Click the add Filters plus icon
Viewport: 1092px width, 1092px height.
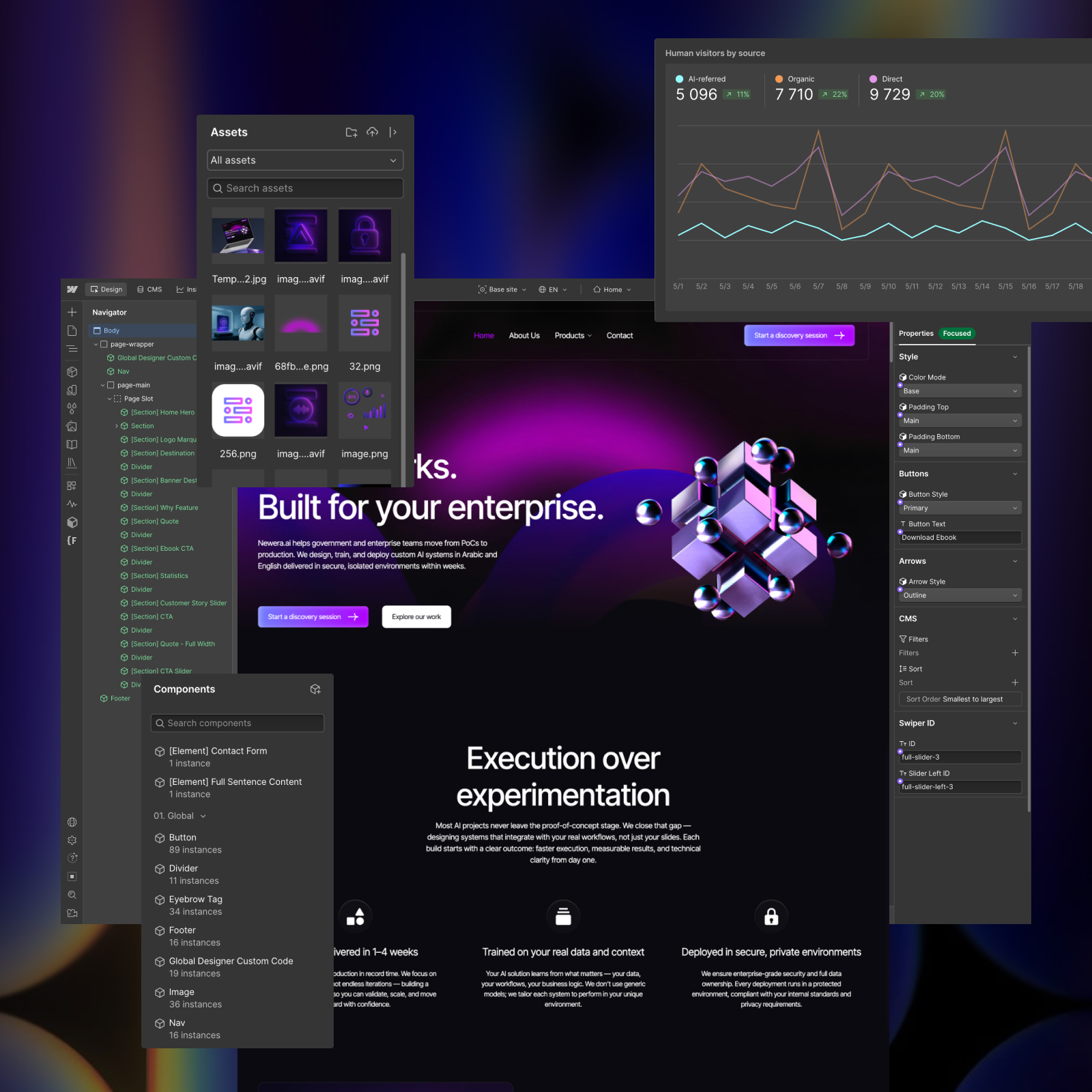pyautogui.click(x=1015, y=653)
